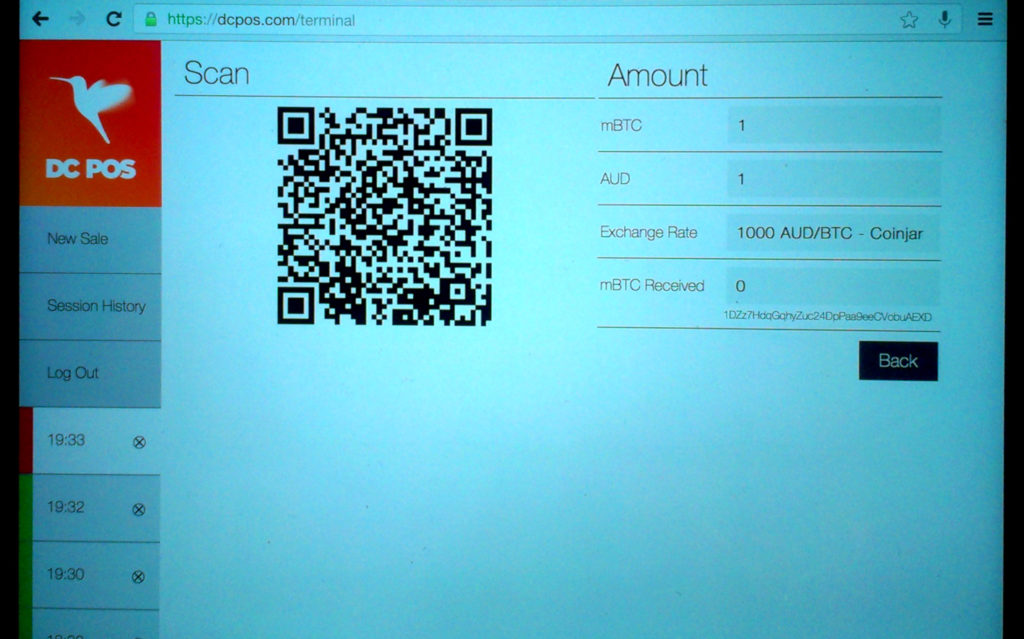Click the mBTC Received value field
This screenshot has height=639, width=1024.
coord(833,286)
